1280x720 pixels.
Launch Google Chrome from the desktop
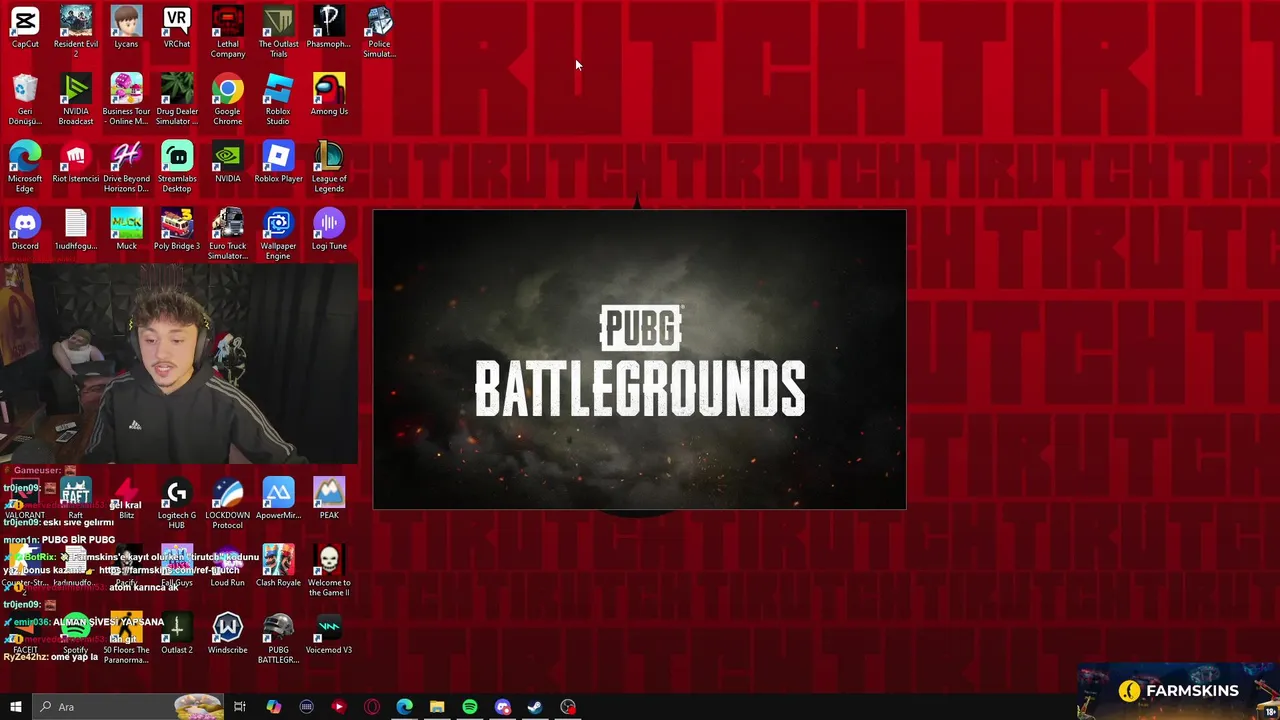click(227, 99)
